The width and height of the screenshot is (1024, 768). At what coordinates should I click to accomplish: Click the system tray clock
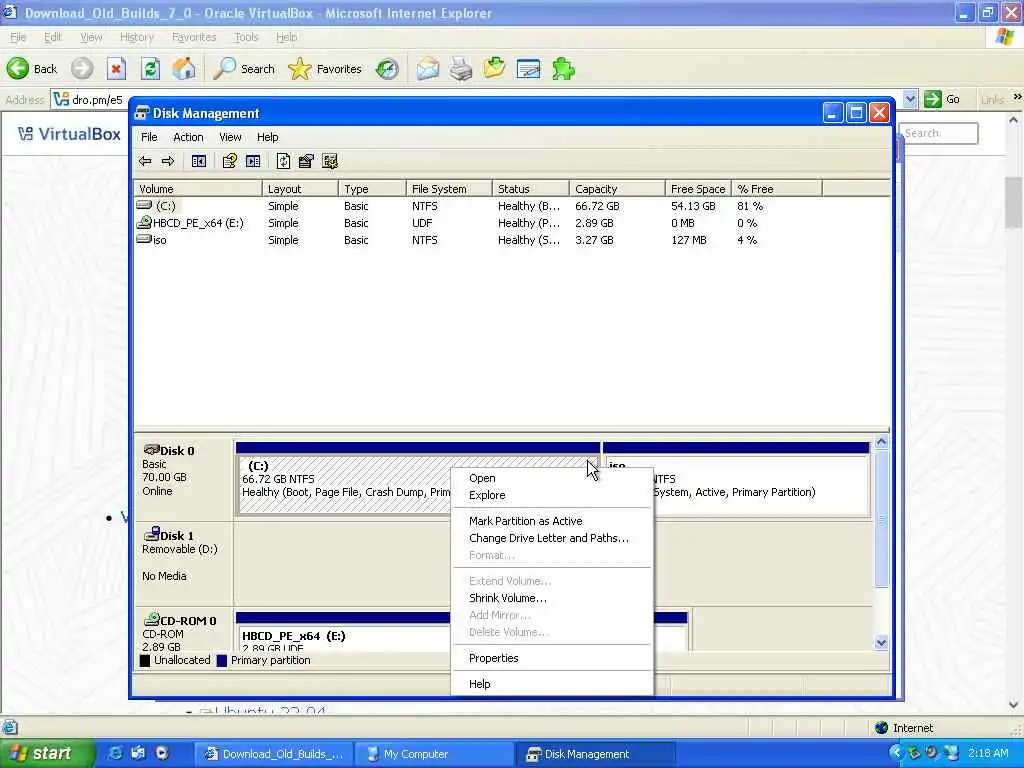(988, 753)
